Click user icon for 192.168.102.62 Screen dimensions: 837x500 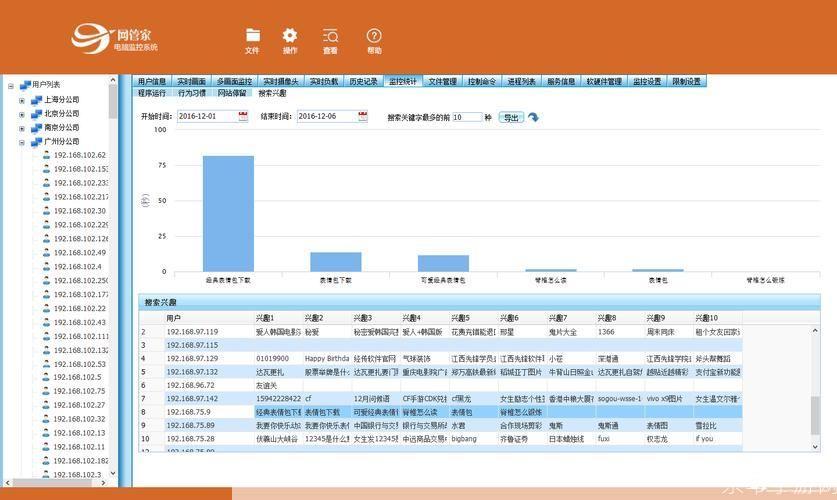click(46, 155)
